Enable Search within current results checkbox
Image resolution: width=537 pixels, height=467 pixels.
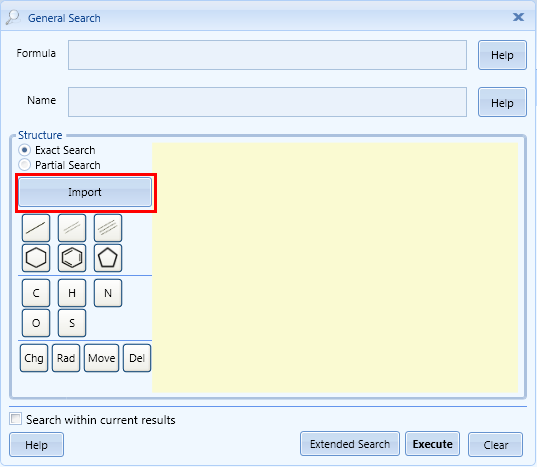point(15,419)
